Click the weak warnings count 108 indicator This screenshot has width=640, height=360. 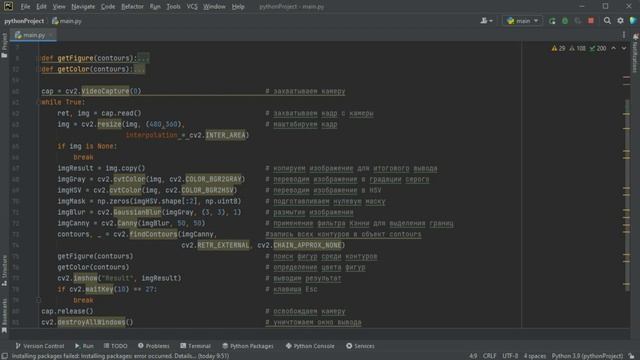[578, 48]
